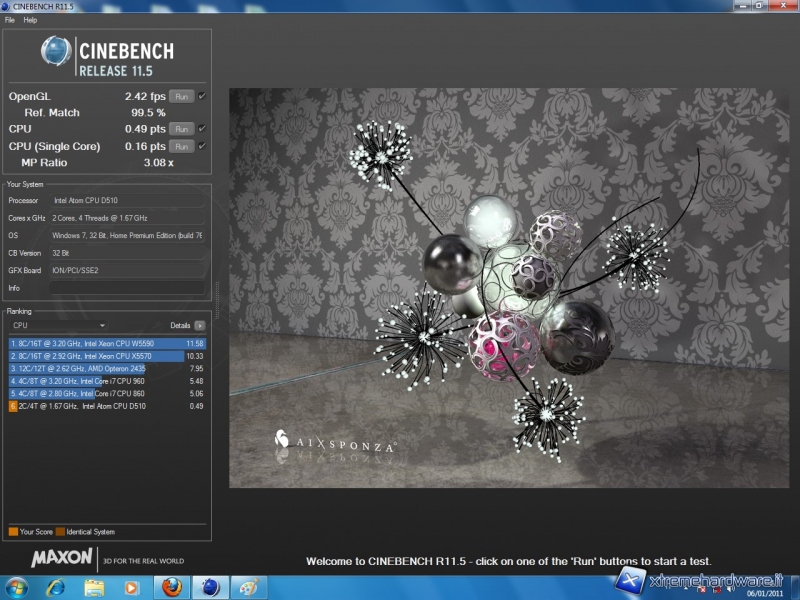Run the OpenGL benchmark test
The image size is (800, 600).
(181, 97)
